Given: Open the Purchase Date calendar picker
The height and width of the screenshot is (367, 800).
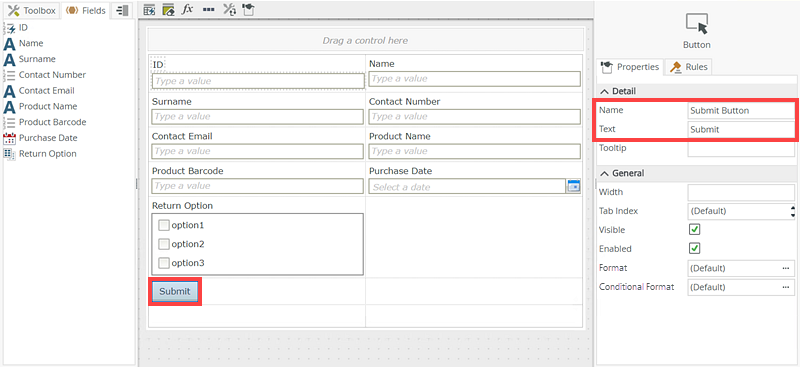Looking at the screenshot, I should click(573, 187).
